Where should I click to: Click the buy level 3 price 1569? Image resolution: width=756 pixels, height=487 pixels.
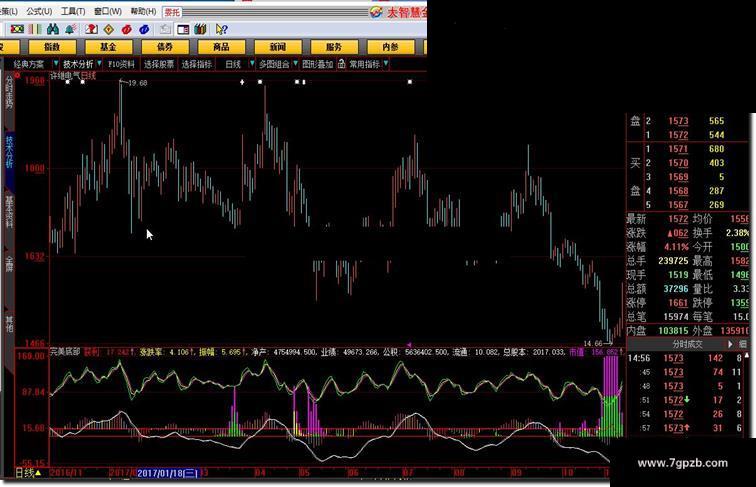point(678,177)
